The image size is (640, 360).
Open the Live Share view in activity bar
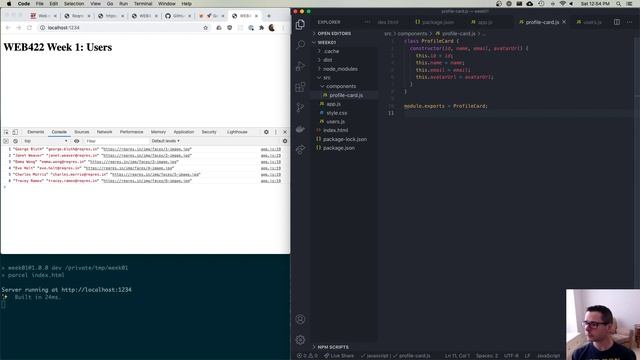click(x=300, y=149)
